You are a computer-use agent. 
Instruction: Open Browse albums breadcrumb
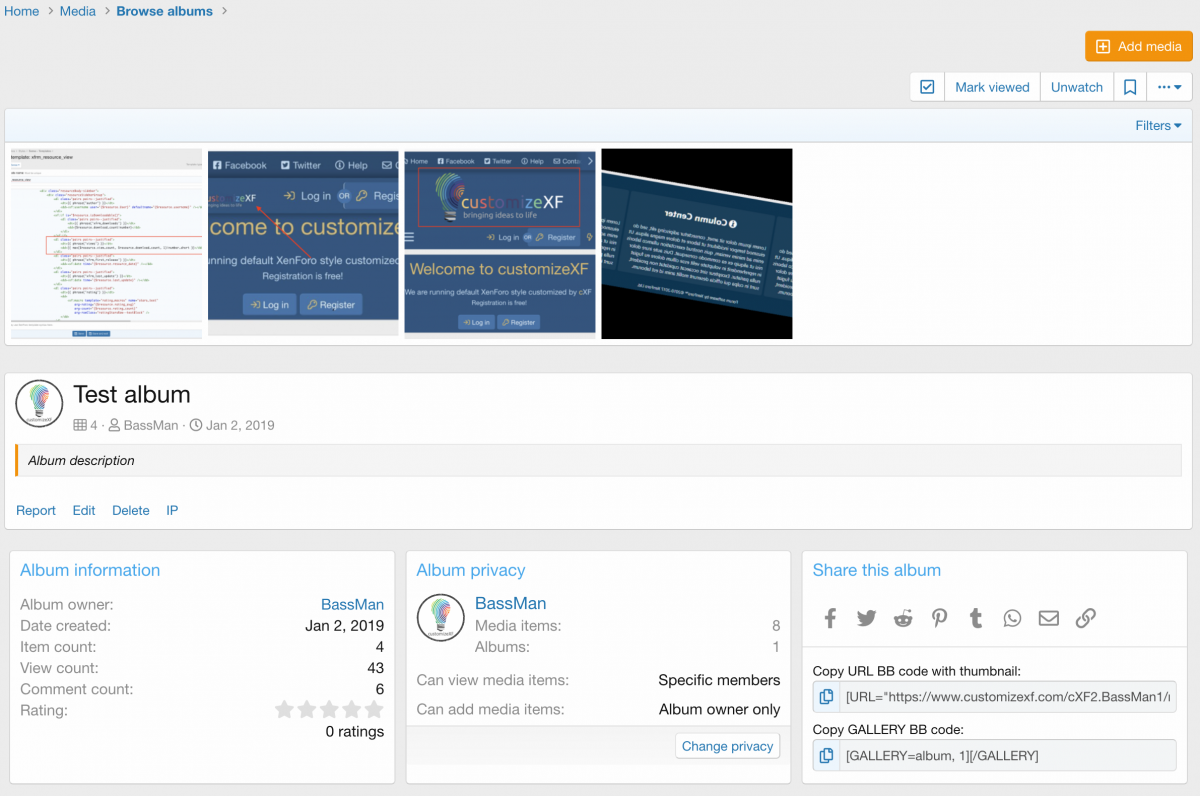pyautogui.click(x=165, y=11)
